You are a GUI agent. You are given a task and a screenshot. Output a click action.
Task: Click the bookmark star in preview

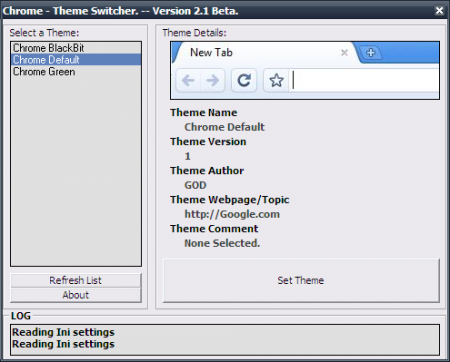pos(276,80)
